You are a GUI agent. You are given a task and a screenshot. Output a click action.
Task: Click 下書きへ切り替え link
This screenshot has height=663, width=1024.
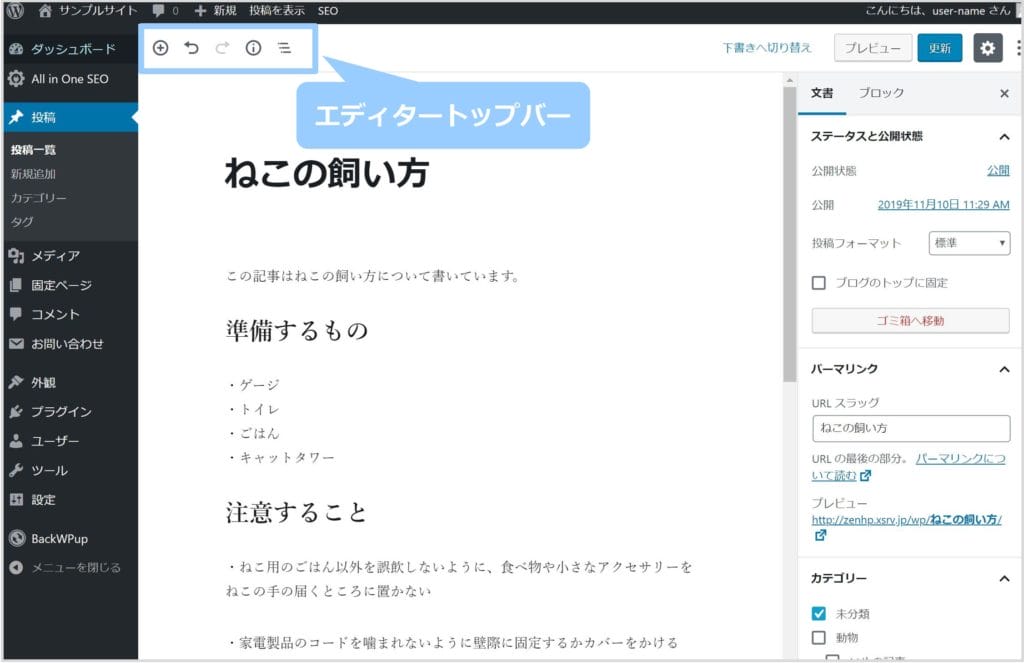point(767,48)
